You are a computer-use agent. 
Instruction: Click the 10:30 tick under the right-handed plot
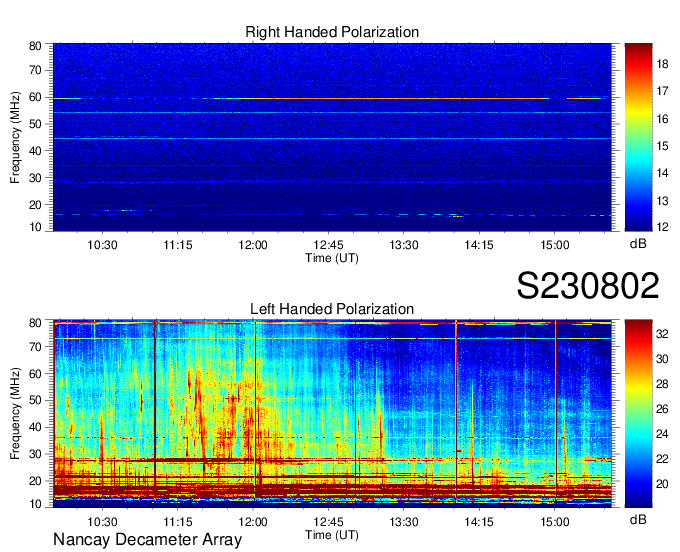click(x=102, y=245)
